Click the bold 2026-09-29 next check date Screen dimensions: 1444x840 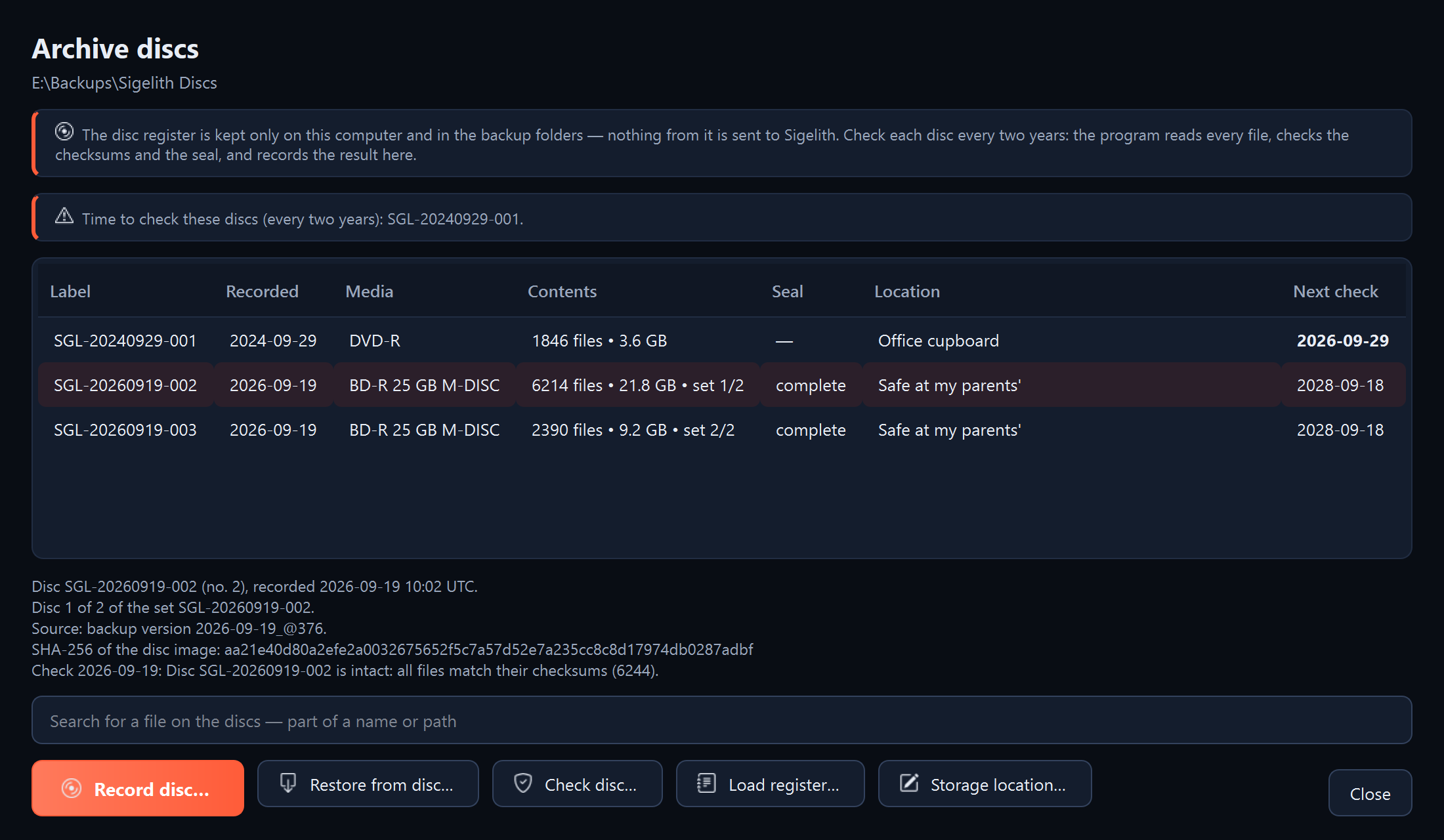(1343, 341)
